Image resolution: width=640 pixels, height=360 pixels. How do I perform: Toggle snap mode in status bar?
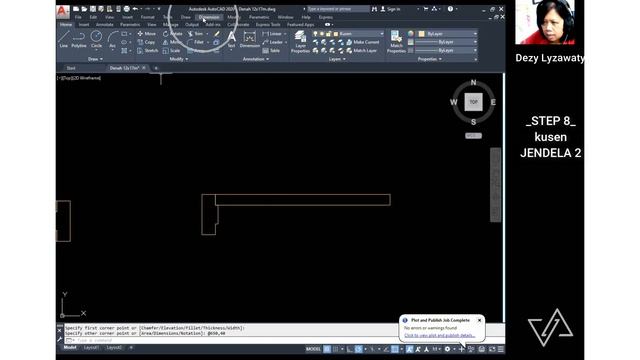pyautogui.click(x=336, y=349)
